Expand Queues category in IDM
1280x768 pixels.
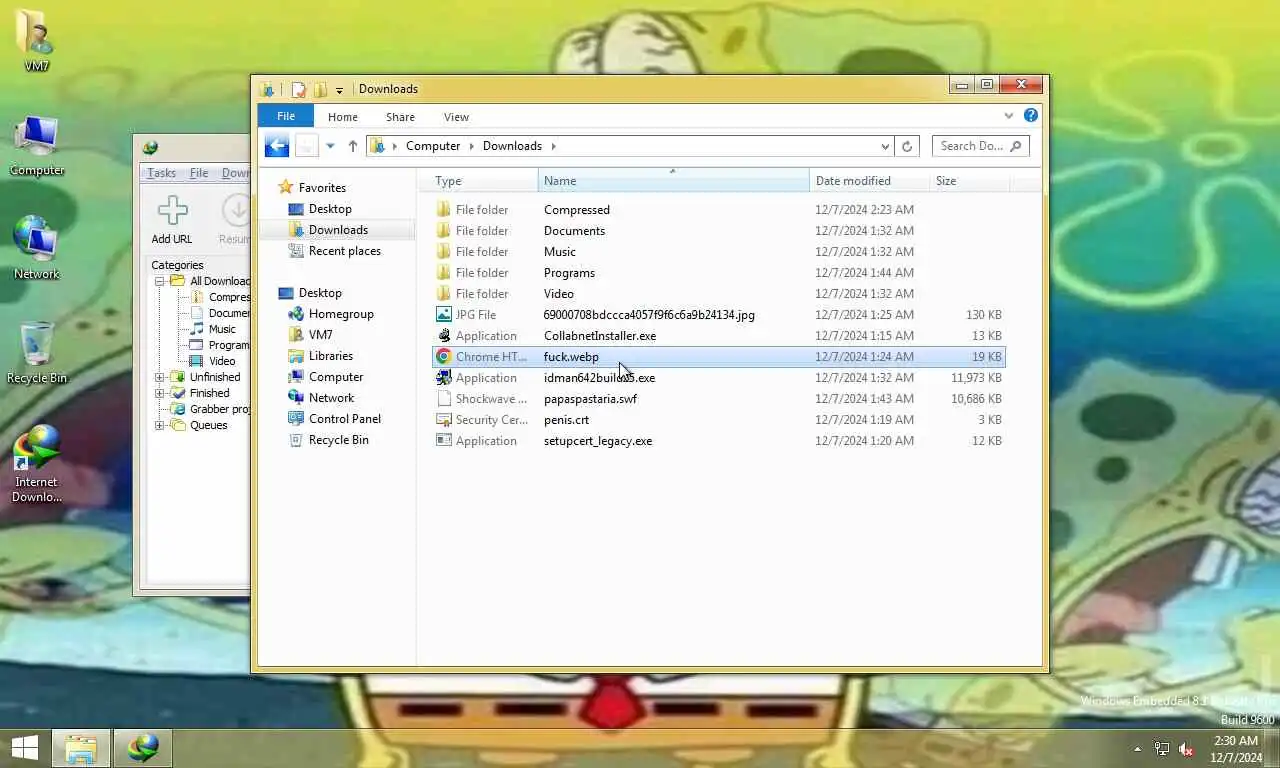pyautogui.click(x=159, y=425)
